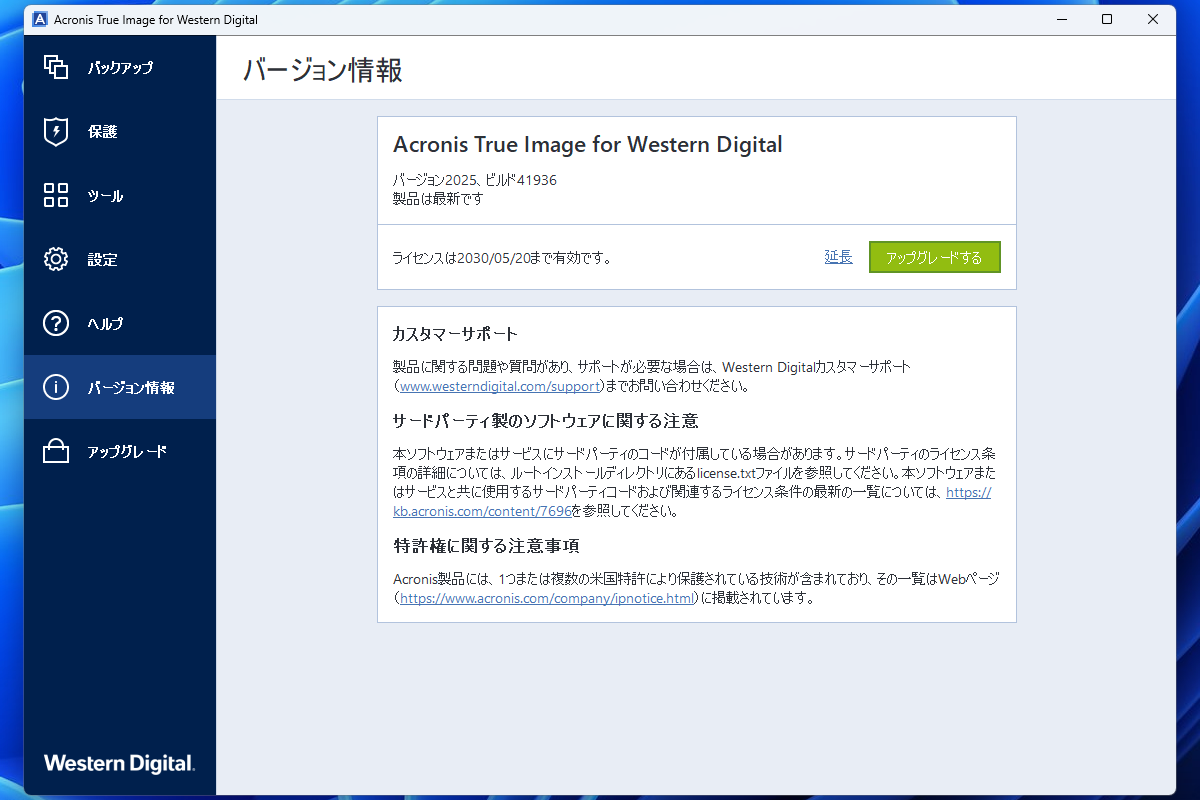Image resolution: width=1200 pixels, height=800 pixels.
Task: Click the ツール (Tools) grid icon
Action: (x=56, y=195)
